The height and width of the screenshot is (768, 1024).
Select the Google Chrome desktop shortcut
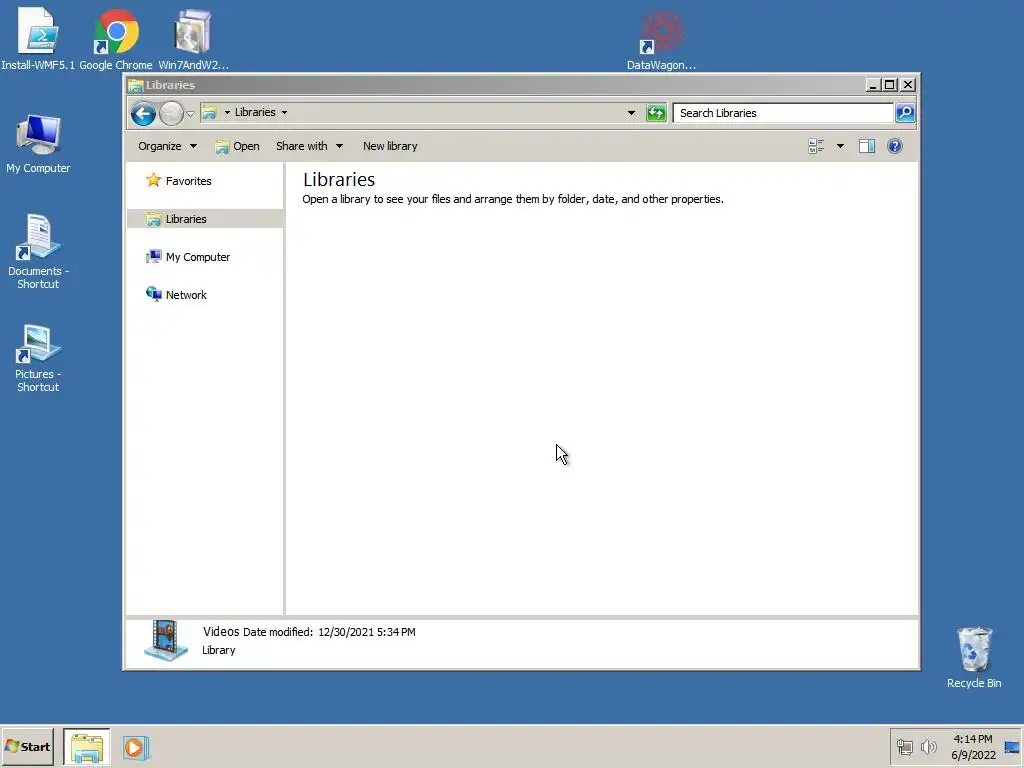click(x=116, y=39)
